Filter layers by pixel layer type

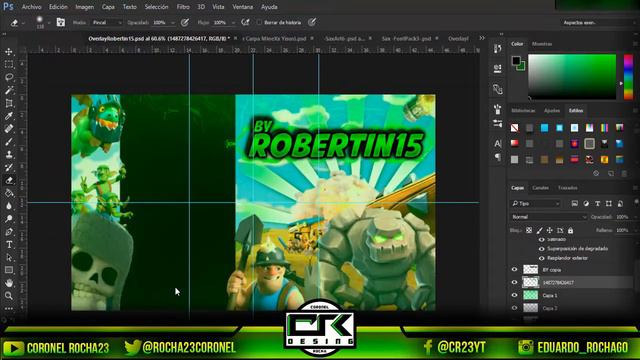tap(574, 203)
